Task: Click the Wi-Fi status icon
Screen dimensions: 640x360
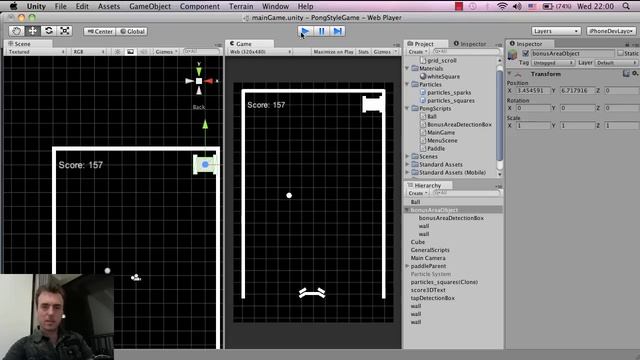Action: tap(502, 6)
